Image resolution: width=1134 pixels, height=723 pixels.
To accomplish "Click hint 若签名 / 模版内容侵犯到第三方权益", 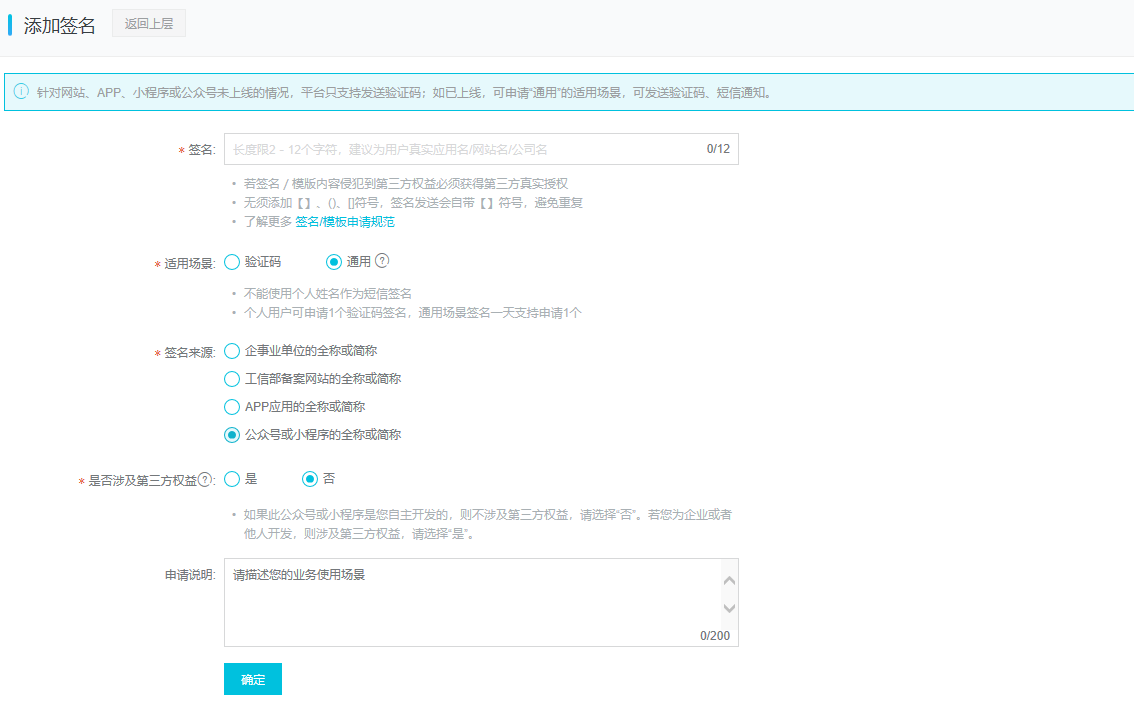I will click(x=406, y=184).
